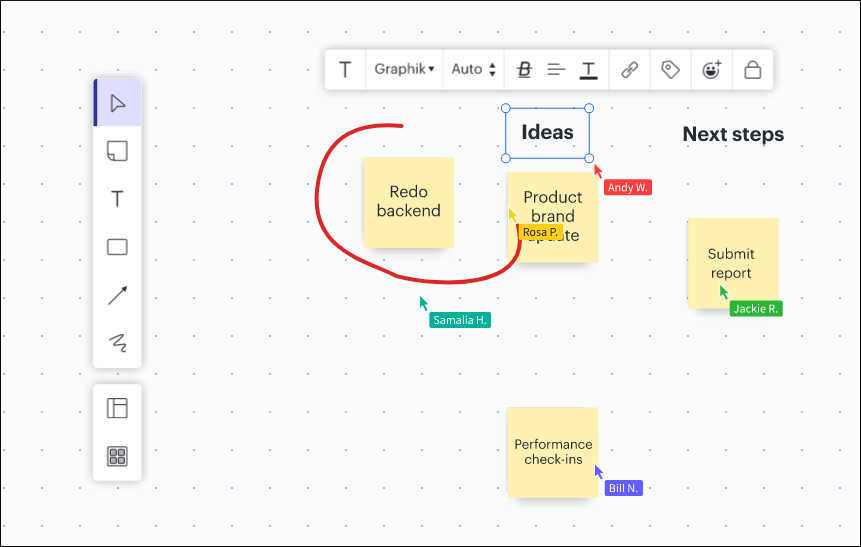Toggle strikethrough bold formatting
Image resolution: width=861 pixels, height=547 pixels.
[525, 70]
